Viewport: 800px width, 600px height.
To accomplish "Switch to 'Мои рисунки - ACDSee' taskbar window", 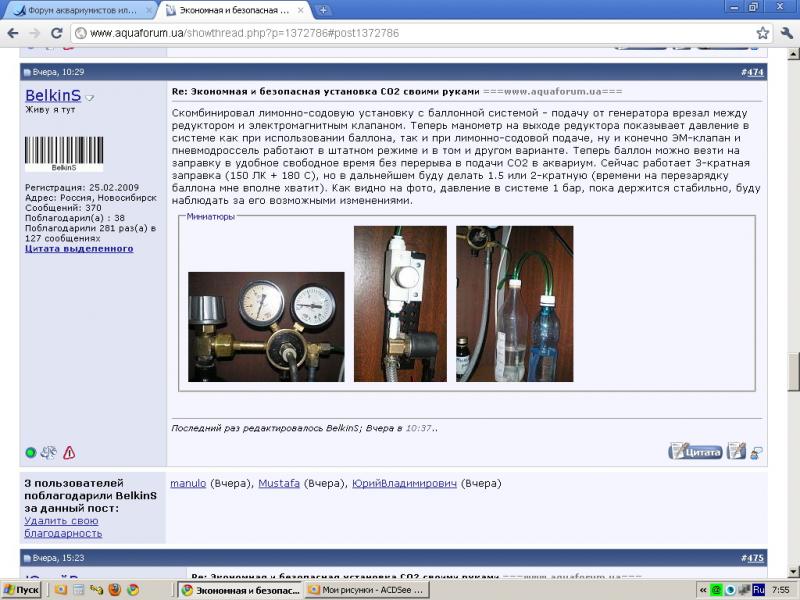I will tap(367, 590).
